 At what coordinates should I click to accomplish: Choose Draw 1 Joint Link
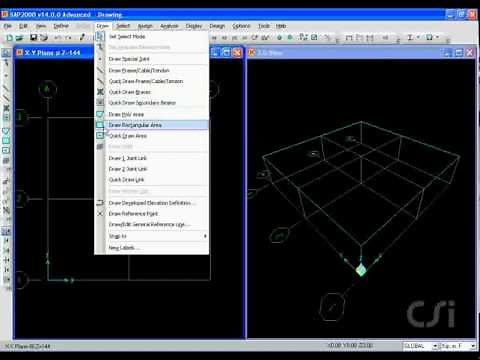pos(152,158)
